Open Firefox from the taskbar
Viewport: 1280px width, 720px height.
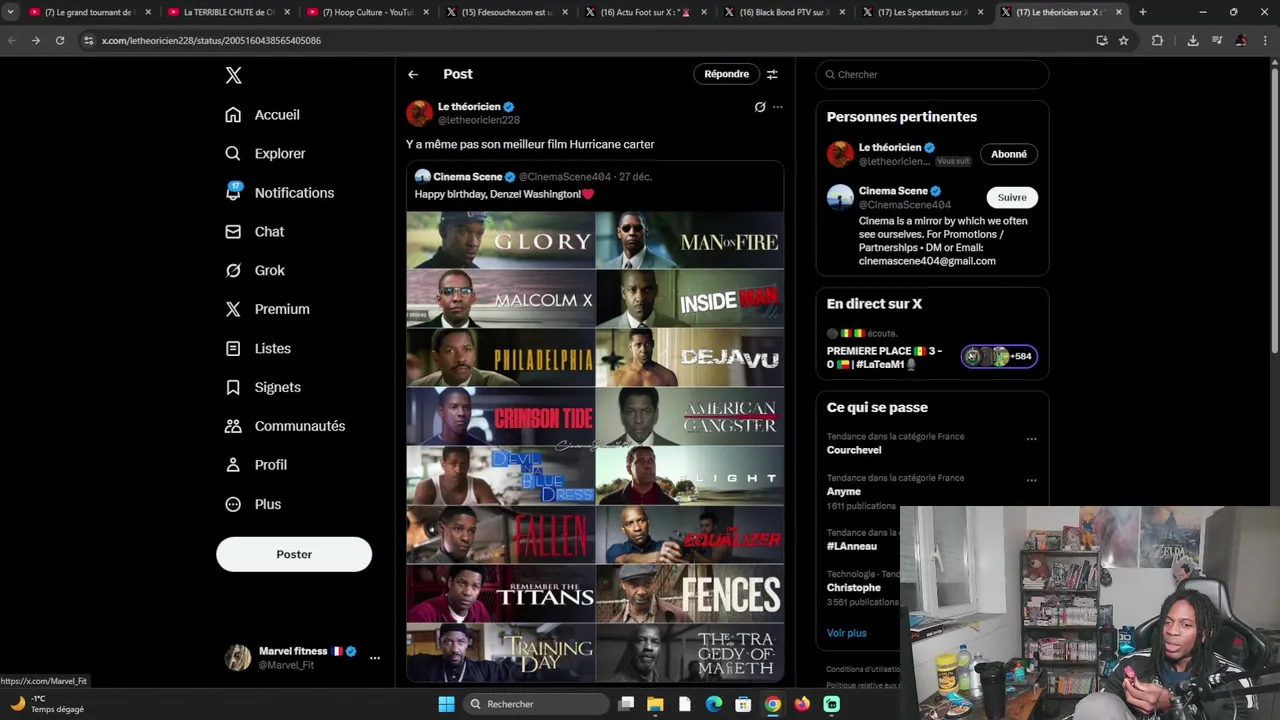click(x=802, y=704)
